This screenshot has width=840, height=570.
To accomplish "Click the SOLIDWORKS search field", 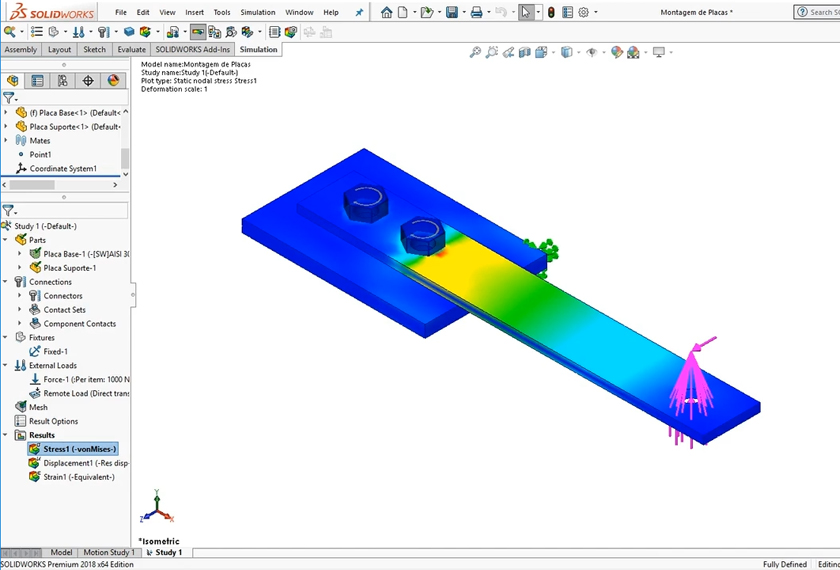I will [820, 12].
